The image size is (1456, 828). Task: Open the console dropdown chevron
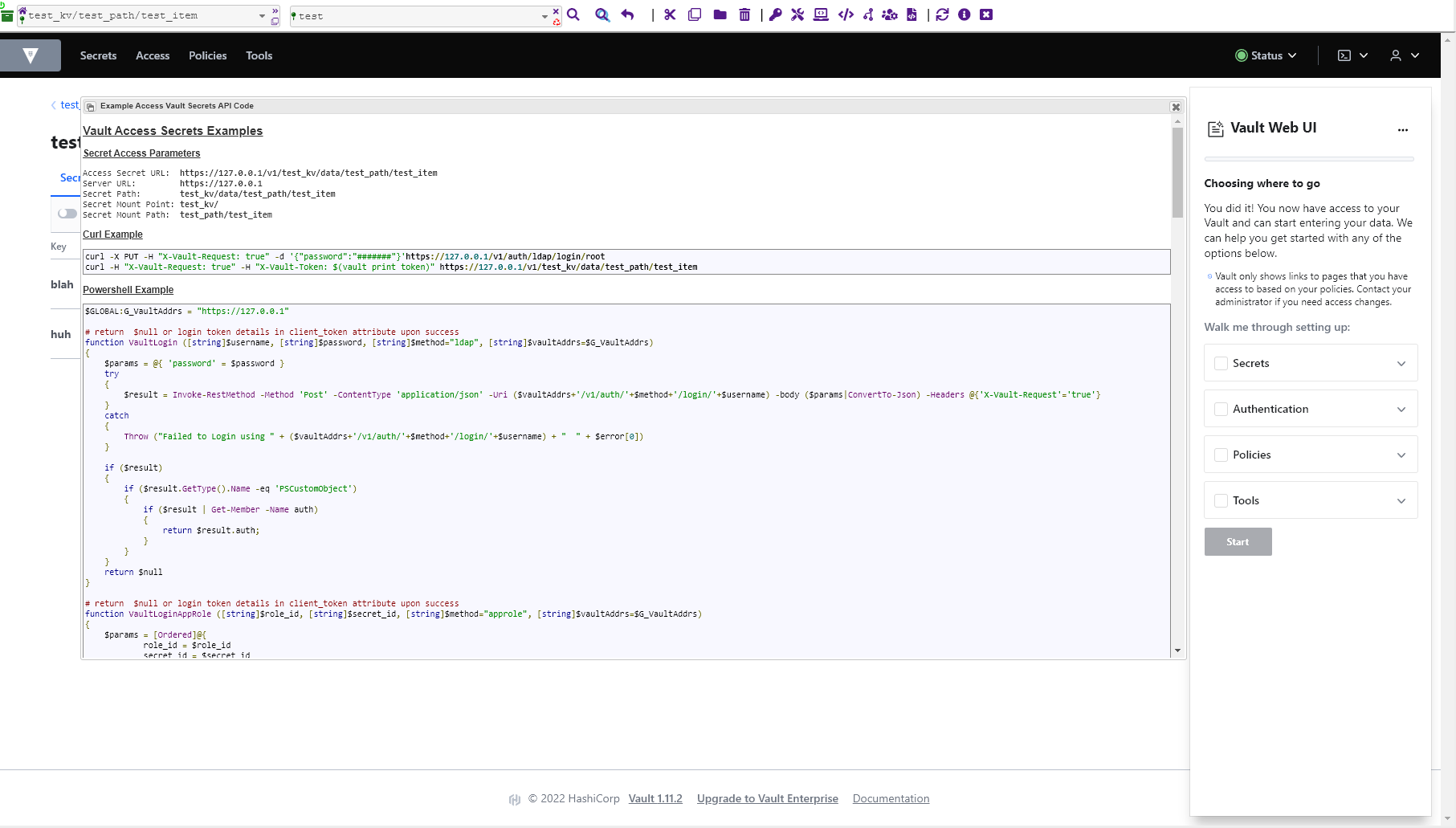pos(1364,55)
